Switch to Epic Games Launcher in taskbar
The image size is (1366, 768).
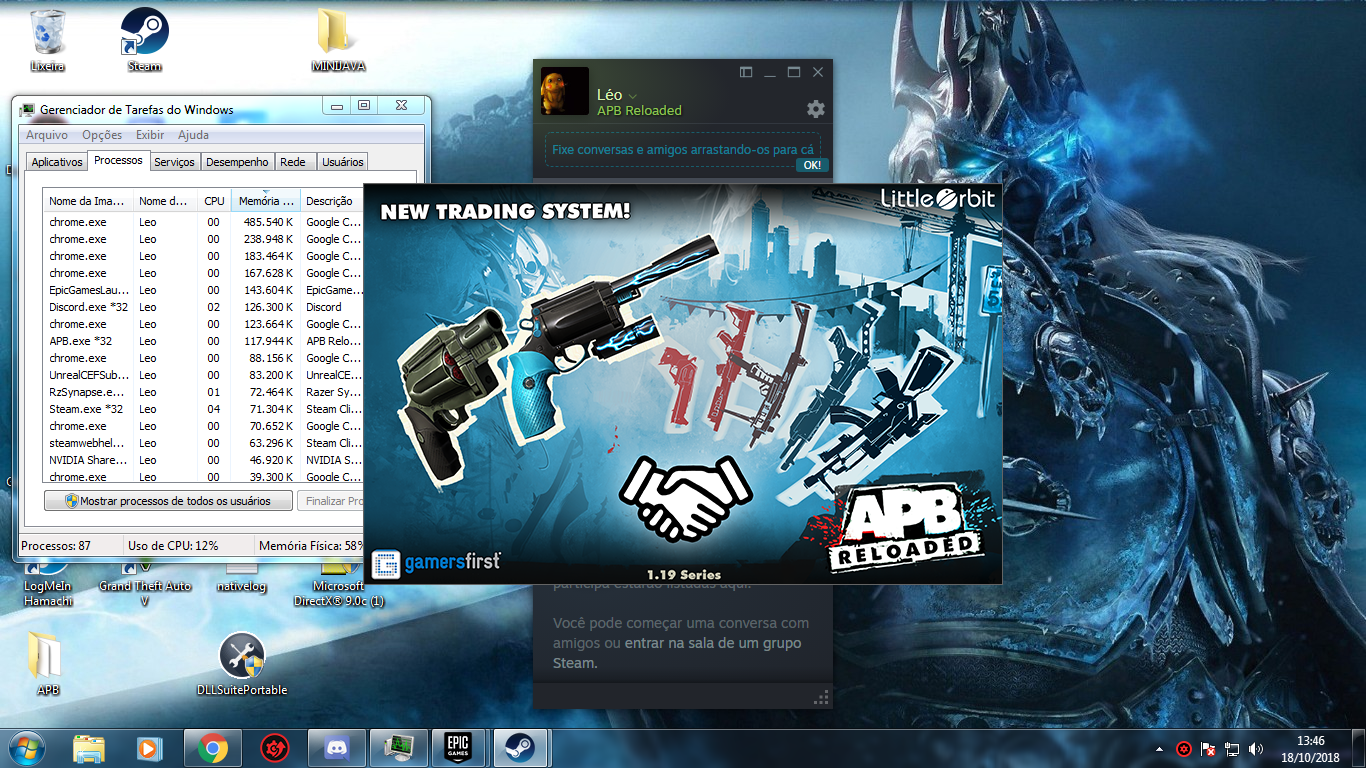(458, 748)
